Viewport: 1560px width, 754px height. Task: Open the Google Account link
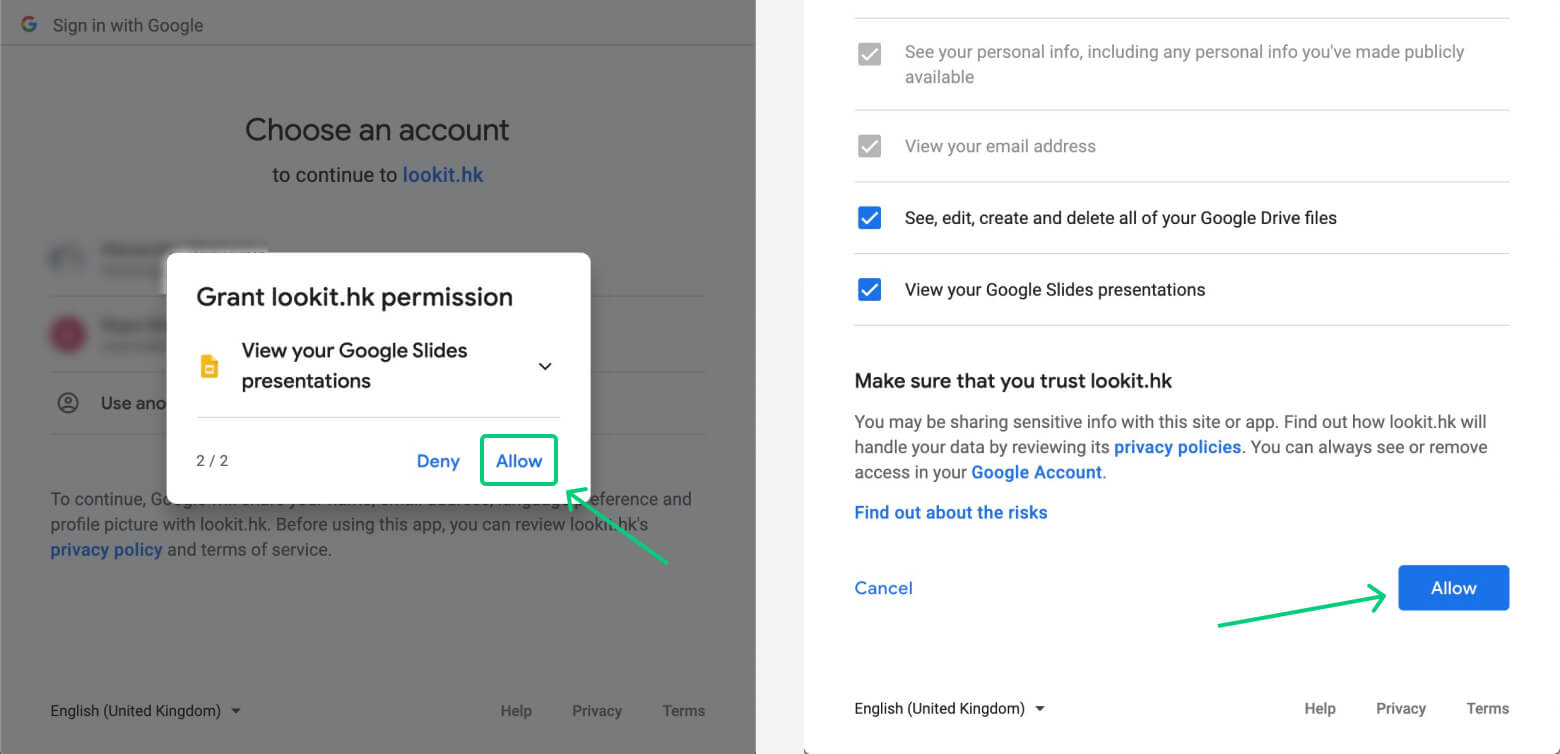pyautogui.click(x=1036, y=472)
